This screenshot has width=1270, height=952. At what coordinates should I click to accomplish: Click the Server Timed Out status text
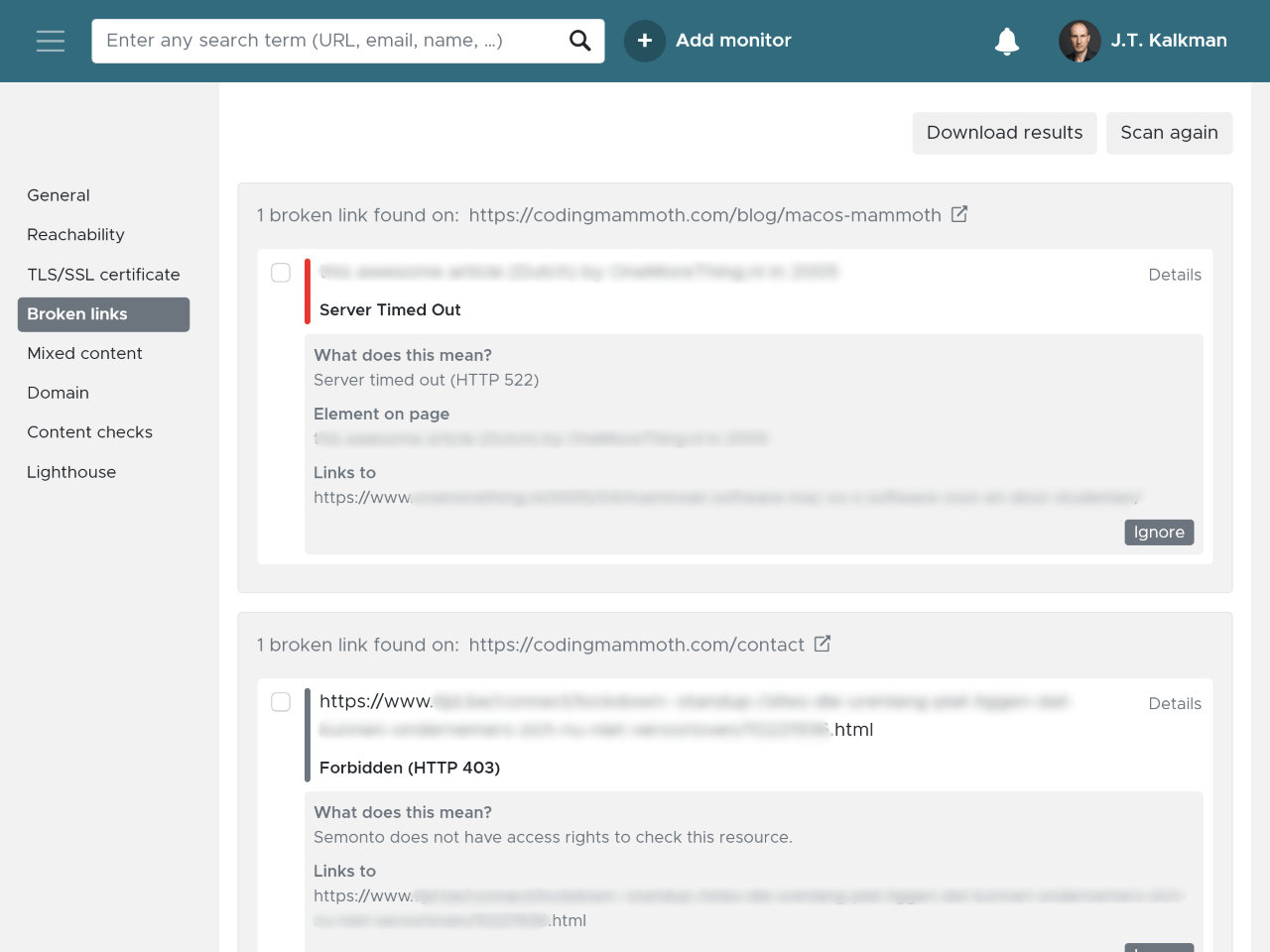[390, 310]
